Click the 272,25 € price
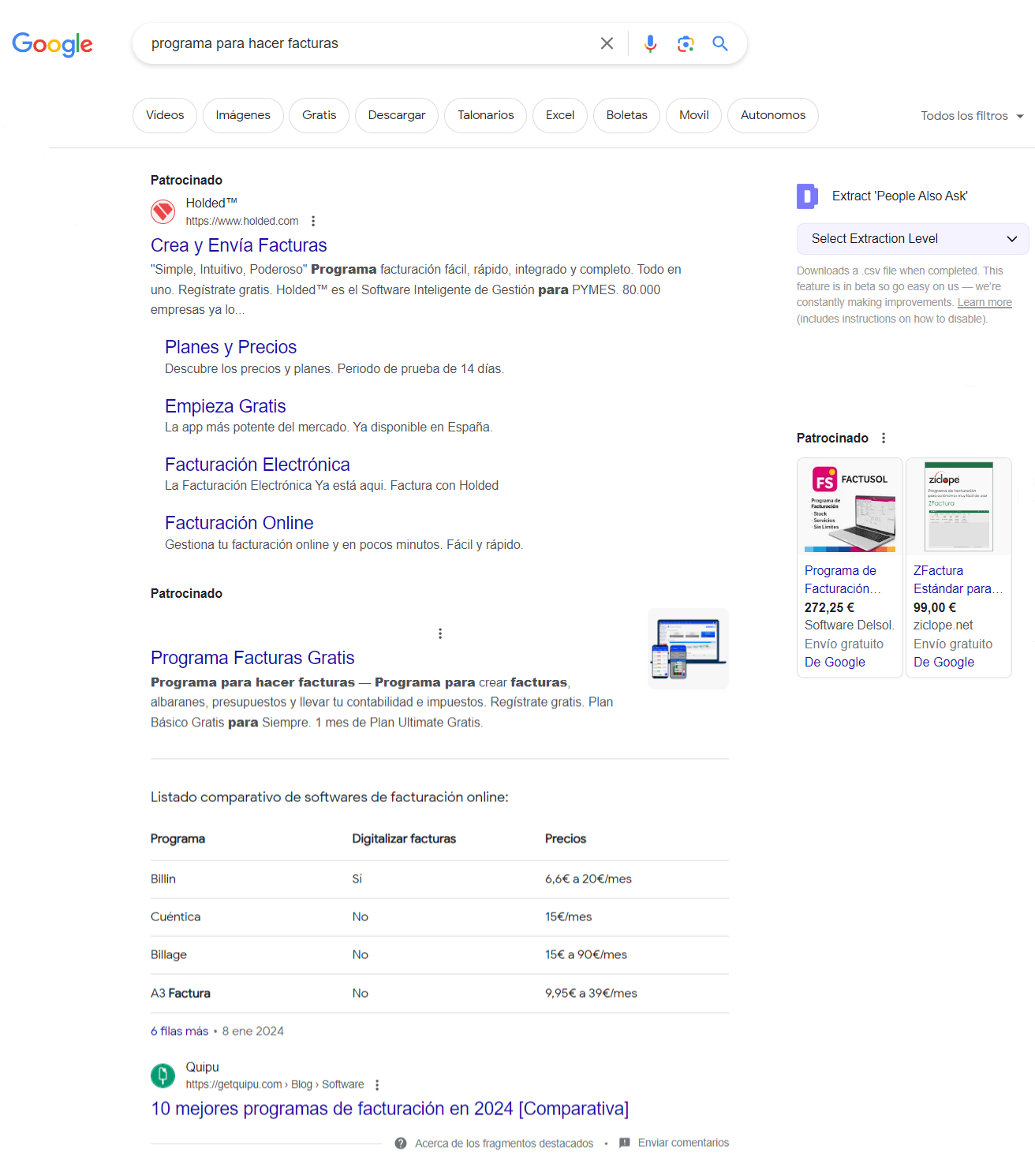The width and height of the screenshot is (1035, 1176). pos(829,607)
